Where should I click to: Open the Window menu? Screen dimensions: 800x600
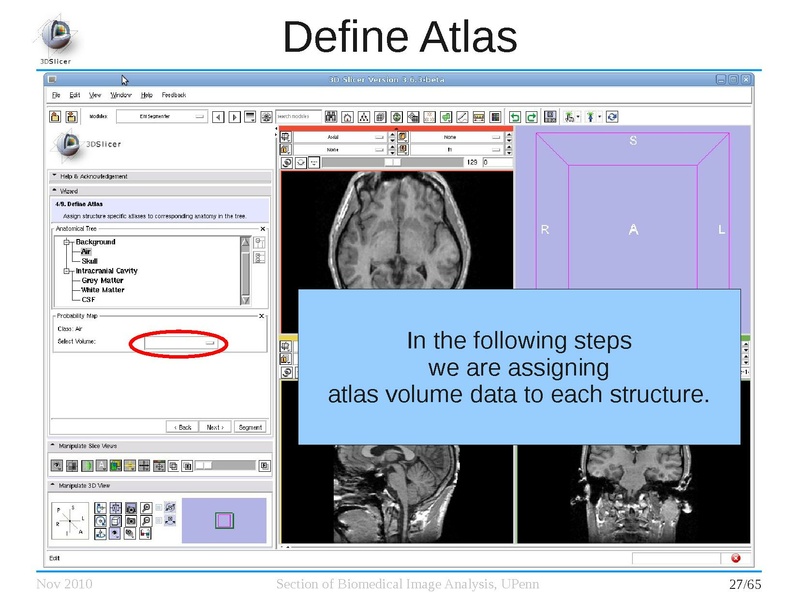coord(120,94)
